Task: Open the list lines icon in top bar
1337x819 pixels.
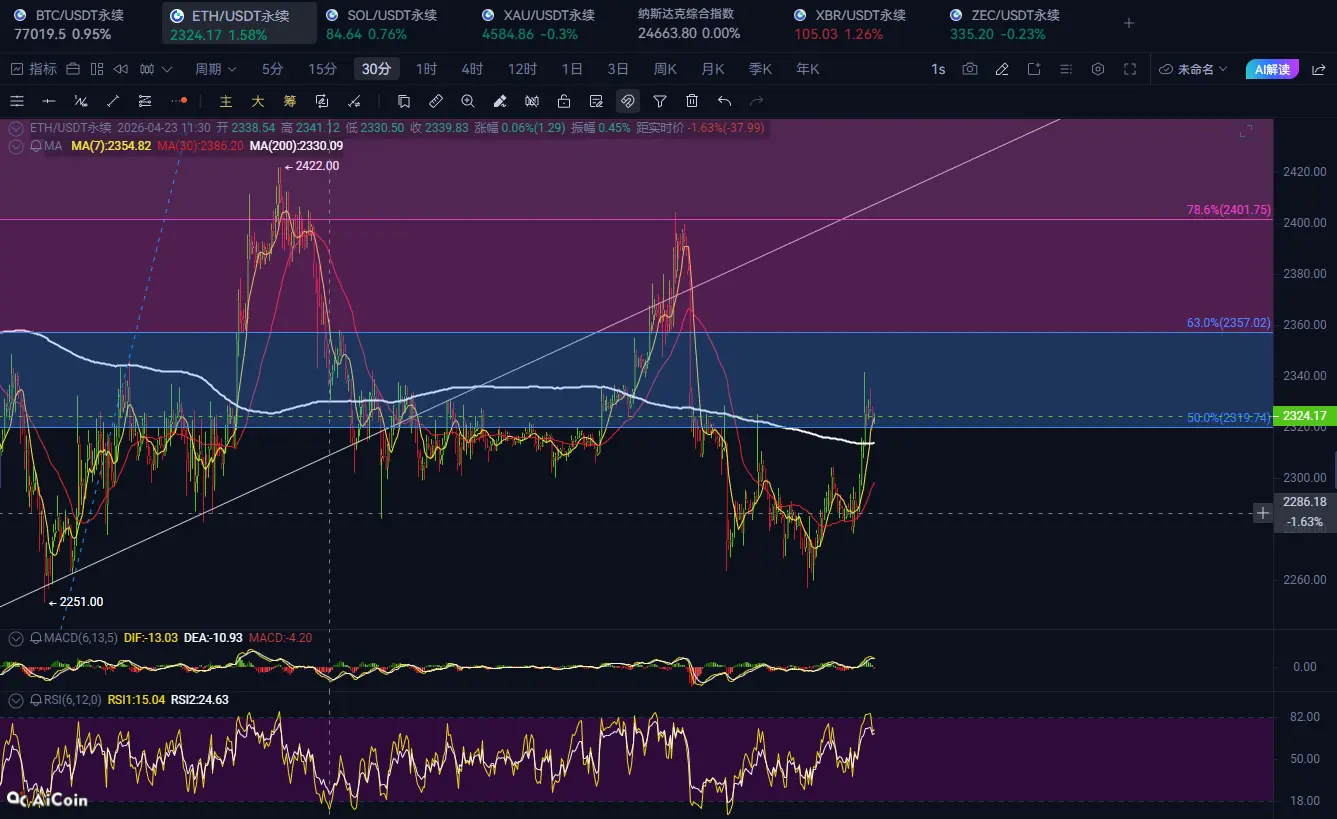Action: (x=1066, y=69)
